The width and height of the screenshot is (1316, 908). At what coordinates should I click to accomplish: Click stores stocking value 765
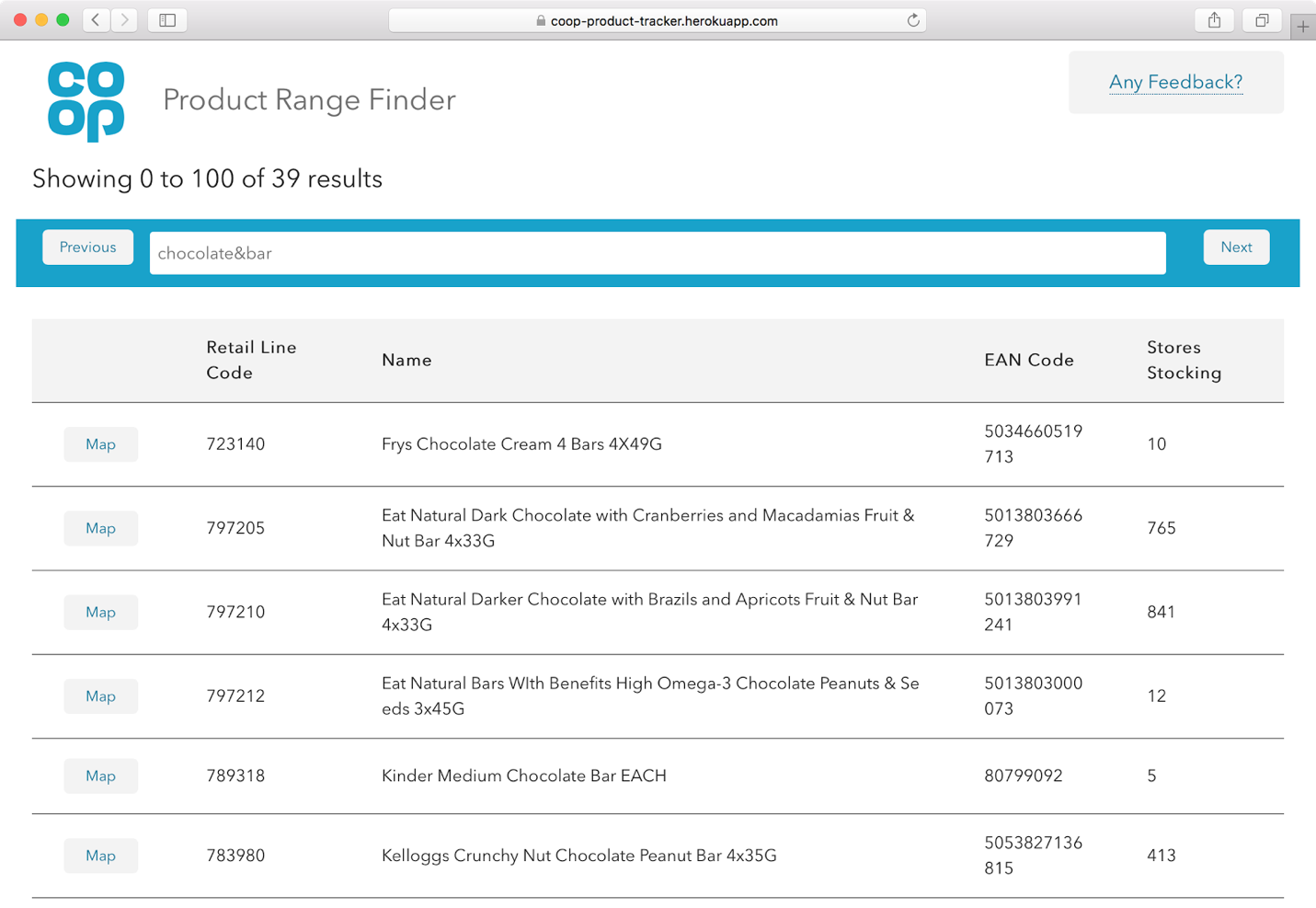pyautogui.click(x=1162, y=528)
